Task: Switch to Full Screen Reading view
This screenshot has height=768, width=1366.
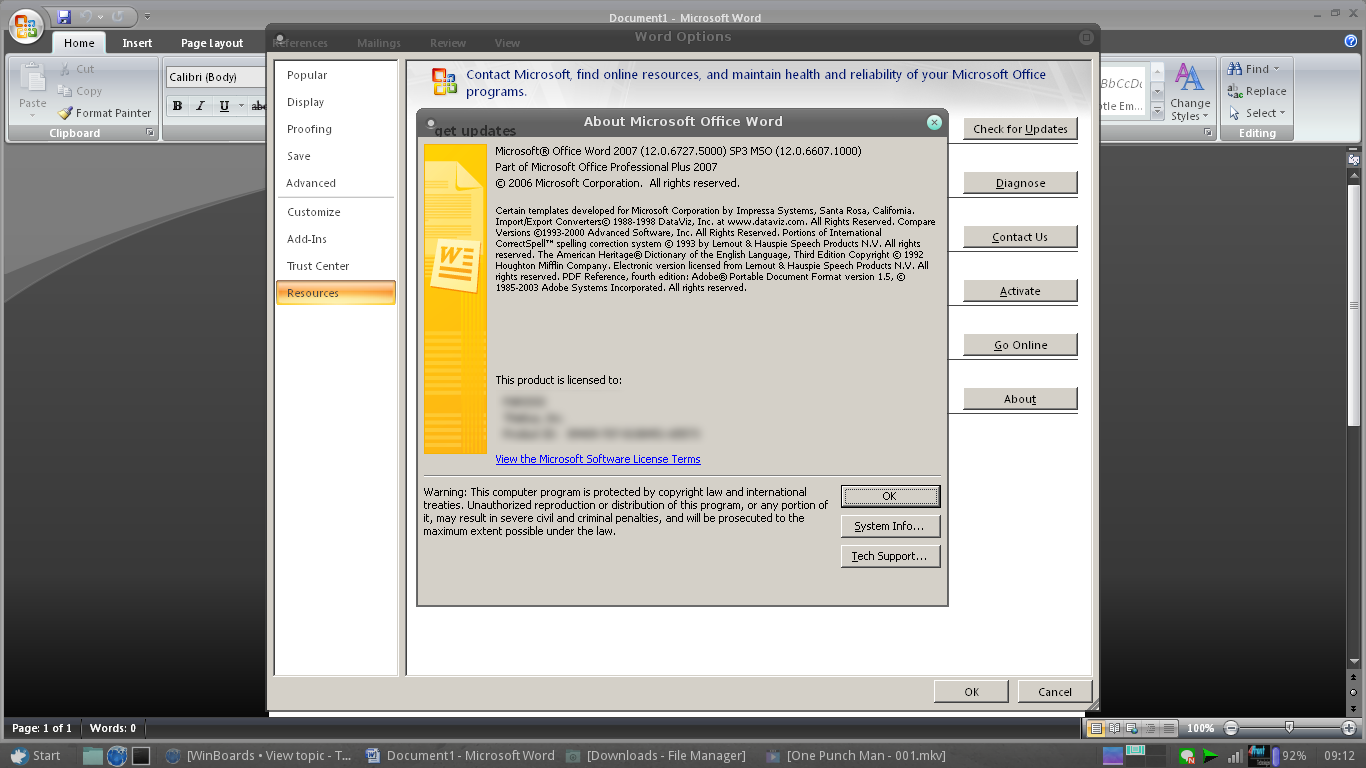Action: (1114, 728)
